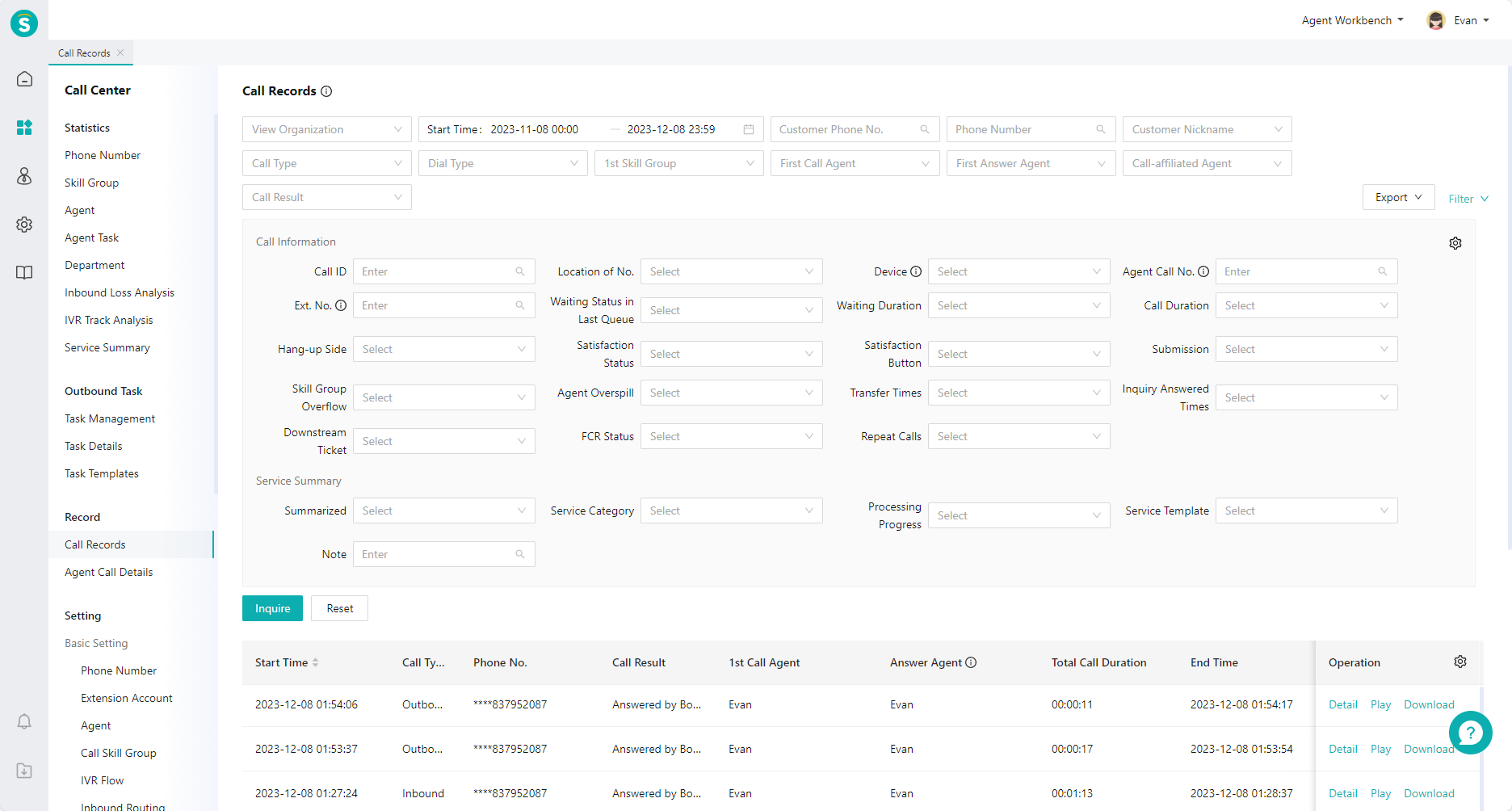Screen dimensions: 1512x811
Task: Open the Customer Nickname dropdown
Action: 1207,129
